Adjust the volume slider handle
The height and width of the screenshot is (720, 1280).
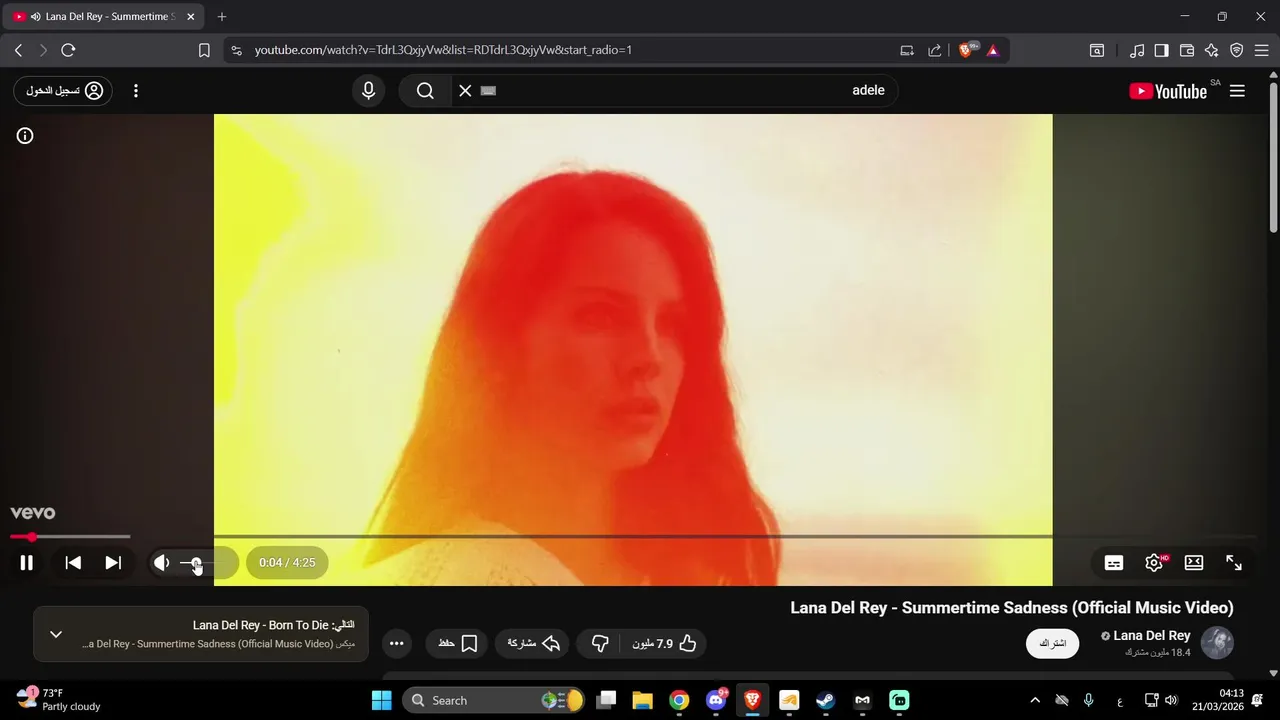click(196, 563)
